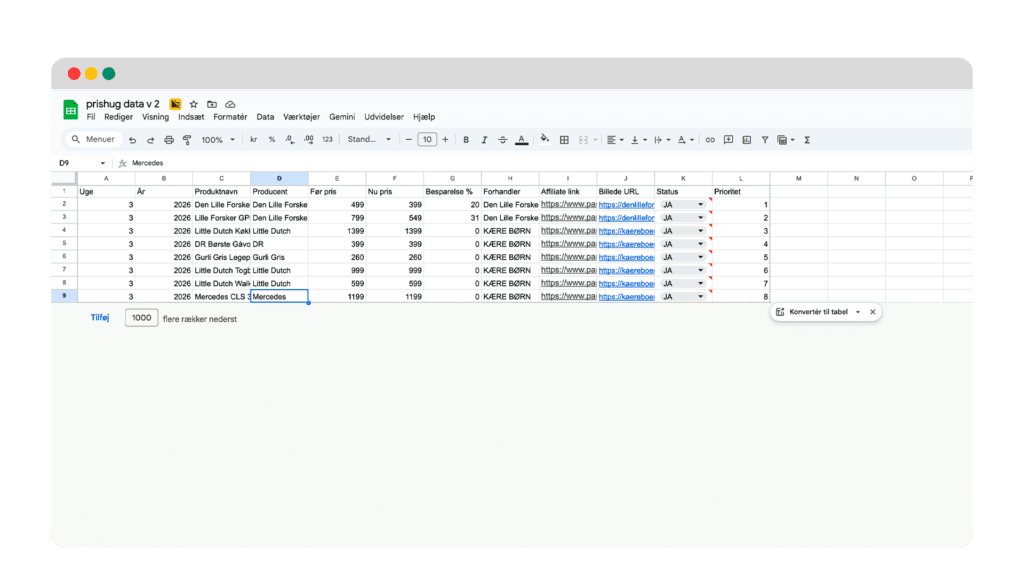Select the paint format tool
The width and height of the screenshot is (1024, 576).
(187, 139)
